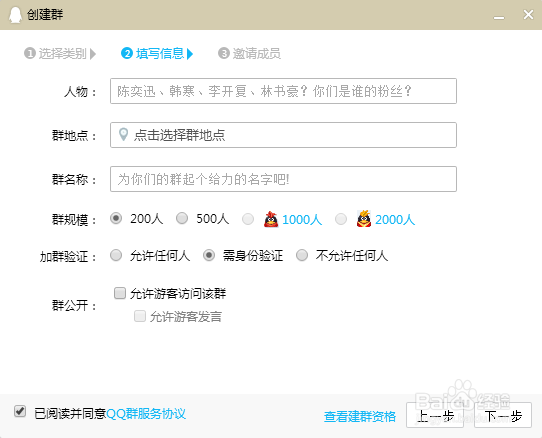The width and height of the screenshot is (542, 438).
Task: Select 不允许任何人 verification option
Action: [302, 255]
